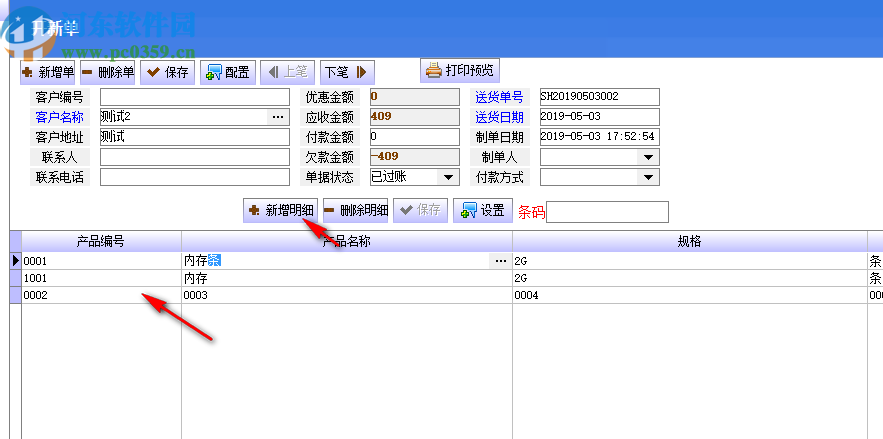Go to previous record with 上笔
The image size is (883, 439).
(288, 72)
